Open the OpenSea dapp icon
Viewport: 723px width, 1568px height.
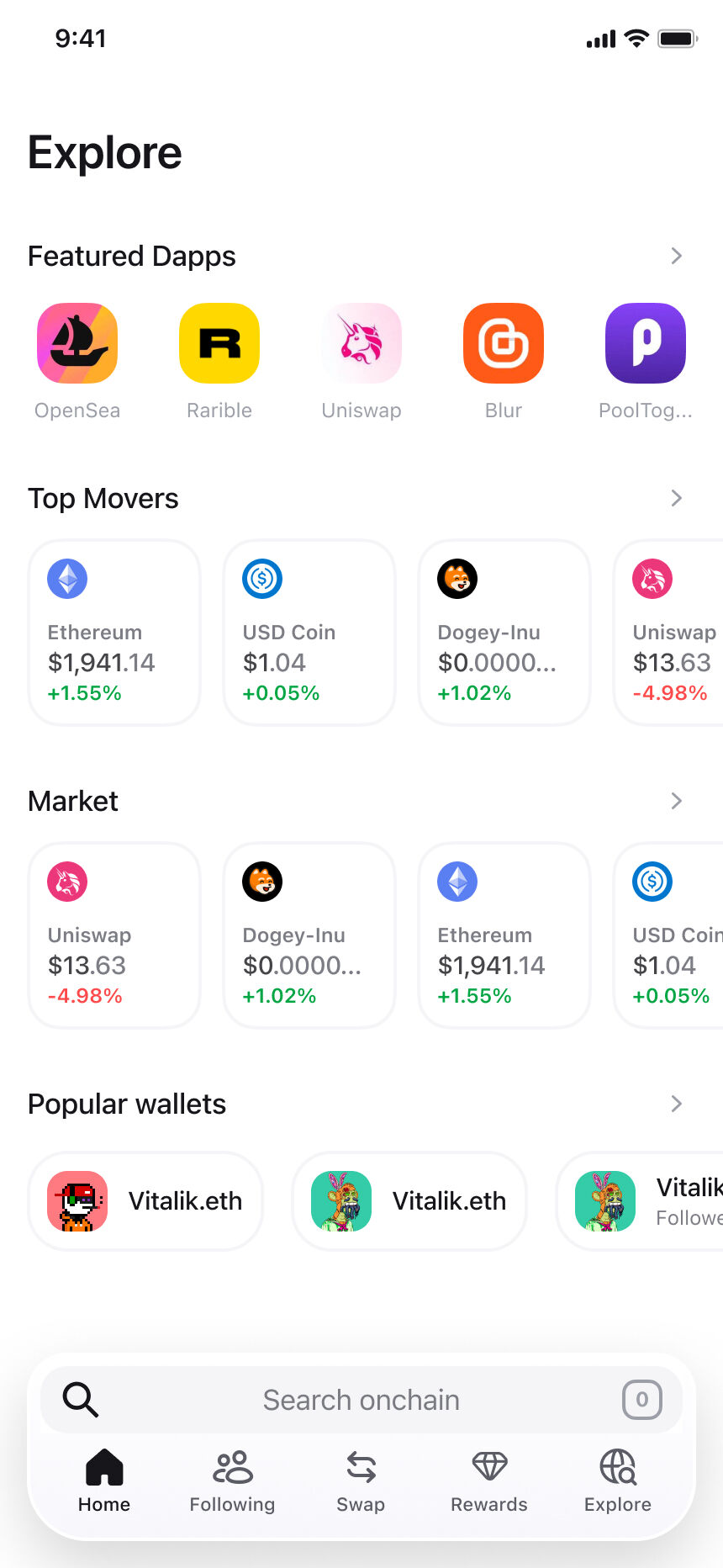[x=77, y=343]
